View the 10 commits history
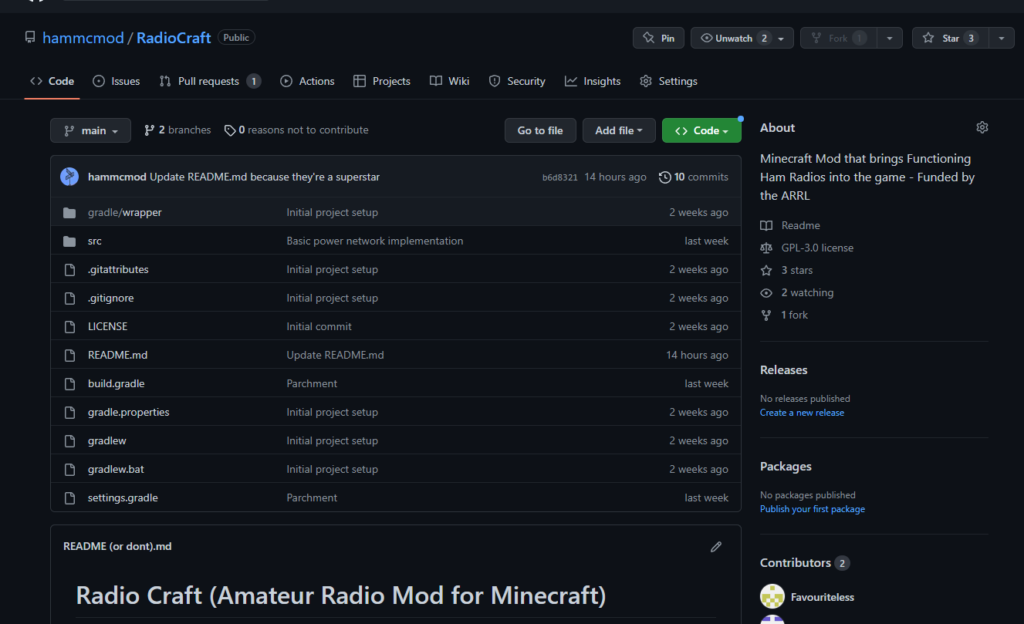The height and width of the screenshot is (624, 1024). 694,177
